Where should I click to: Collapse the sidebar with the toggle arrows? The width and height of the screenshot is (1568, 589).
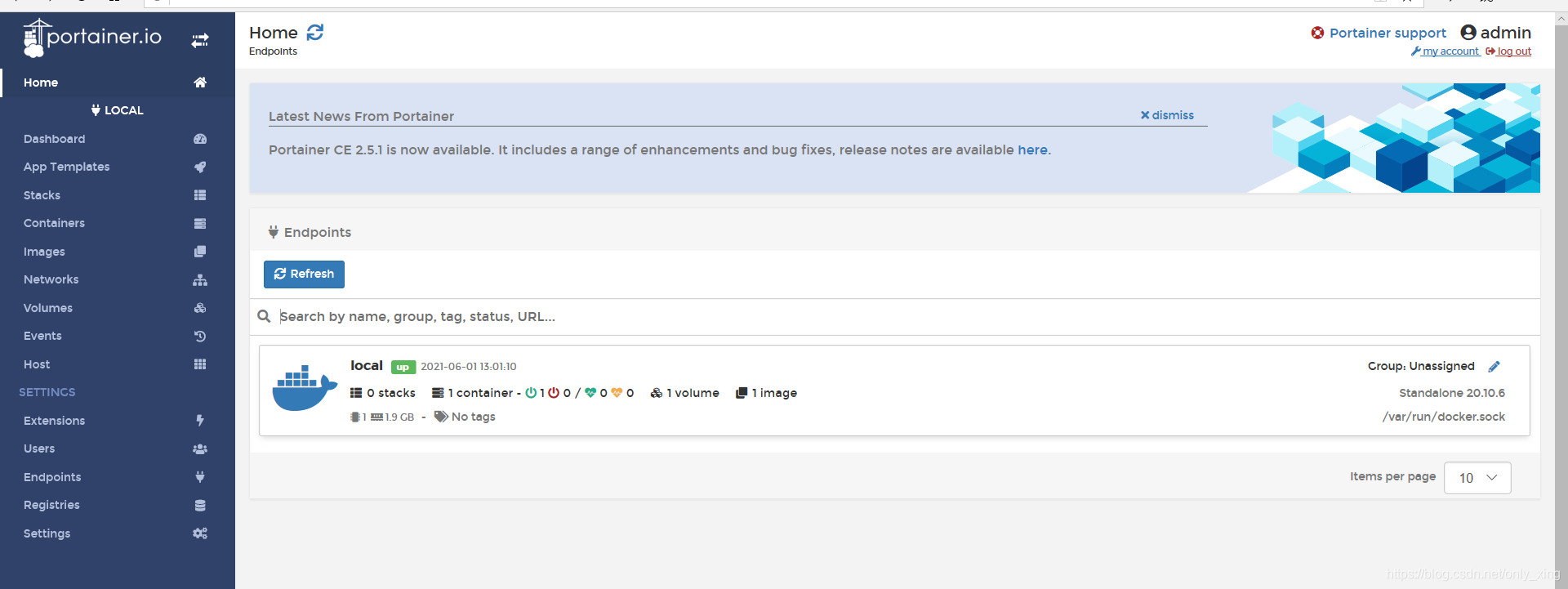[200, 40]
